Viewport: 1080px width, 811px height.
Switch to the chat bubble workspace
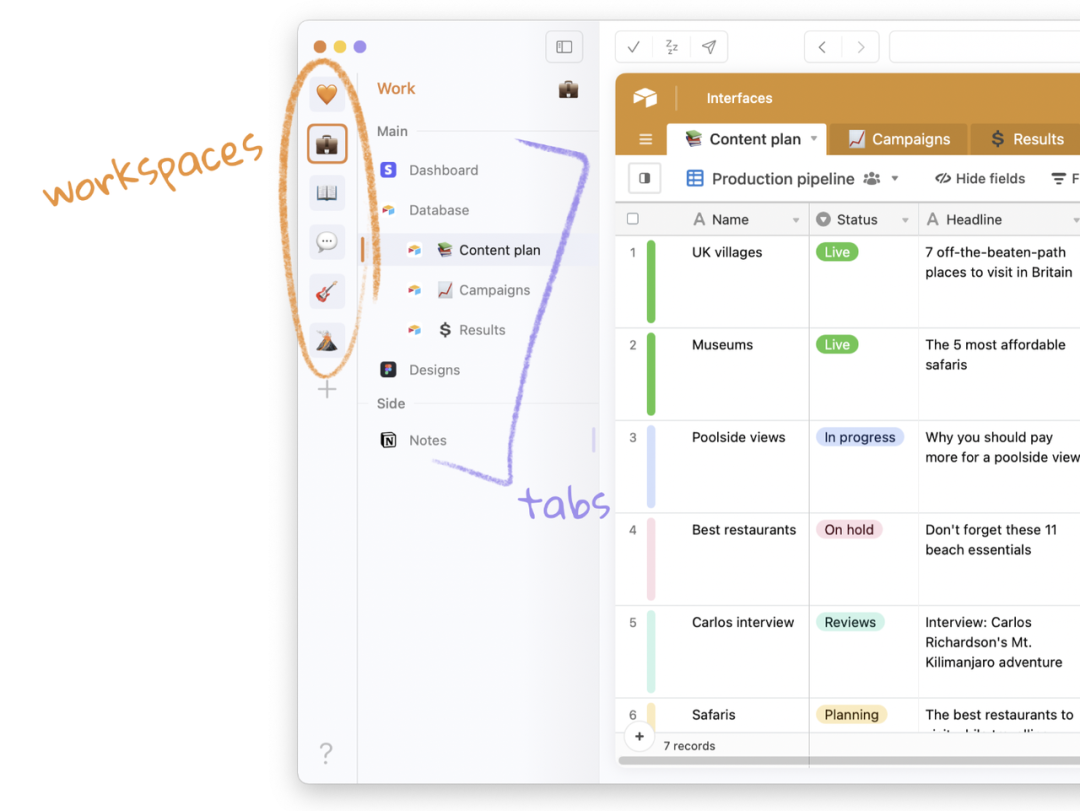326,242
